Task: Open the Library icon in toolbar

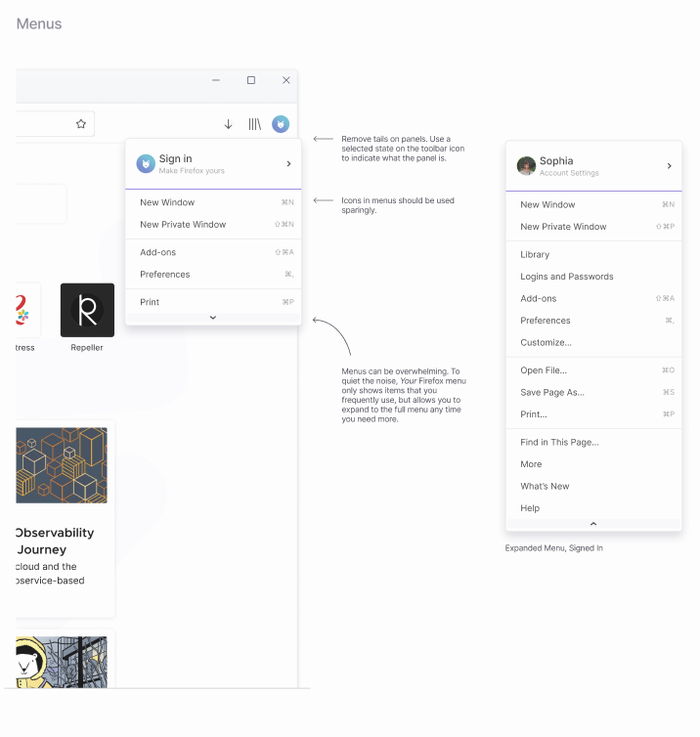Action: (255, 124)
